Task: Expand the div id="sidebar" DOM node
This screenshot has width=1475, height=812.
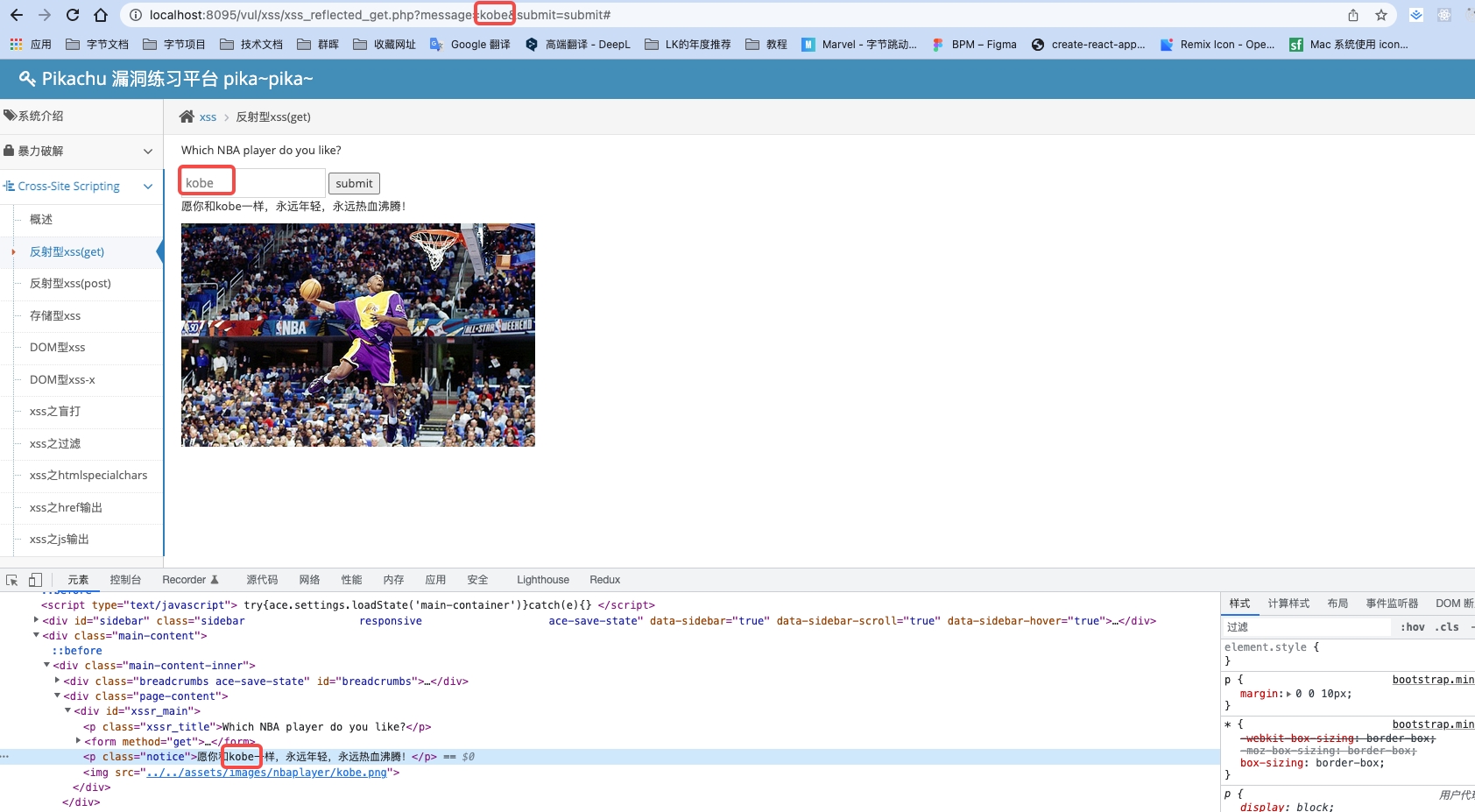Action: (36, 620)
